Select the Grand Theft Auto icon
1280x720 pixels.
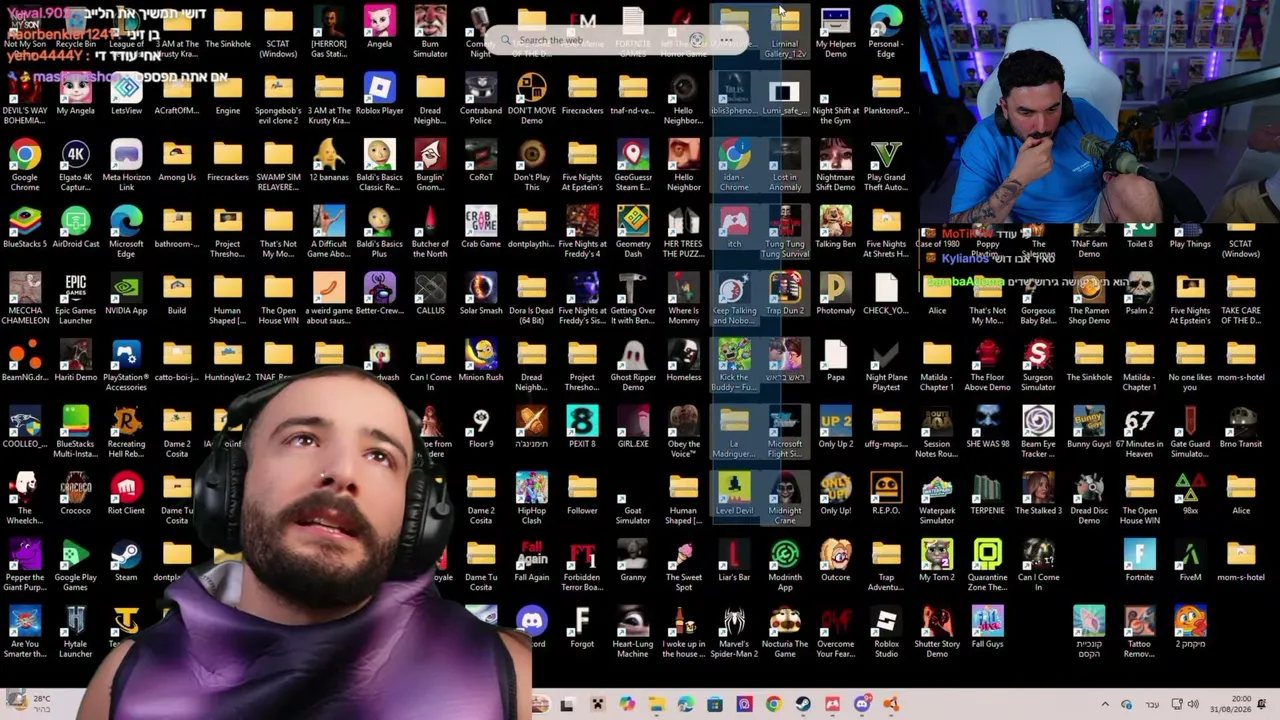point(886,166)
